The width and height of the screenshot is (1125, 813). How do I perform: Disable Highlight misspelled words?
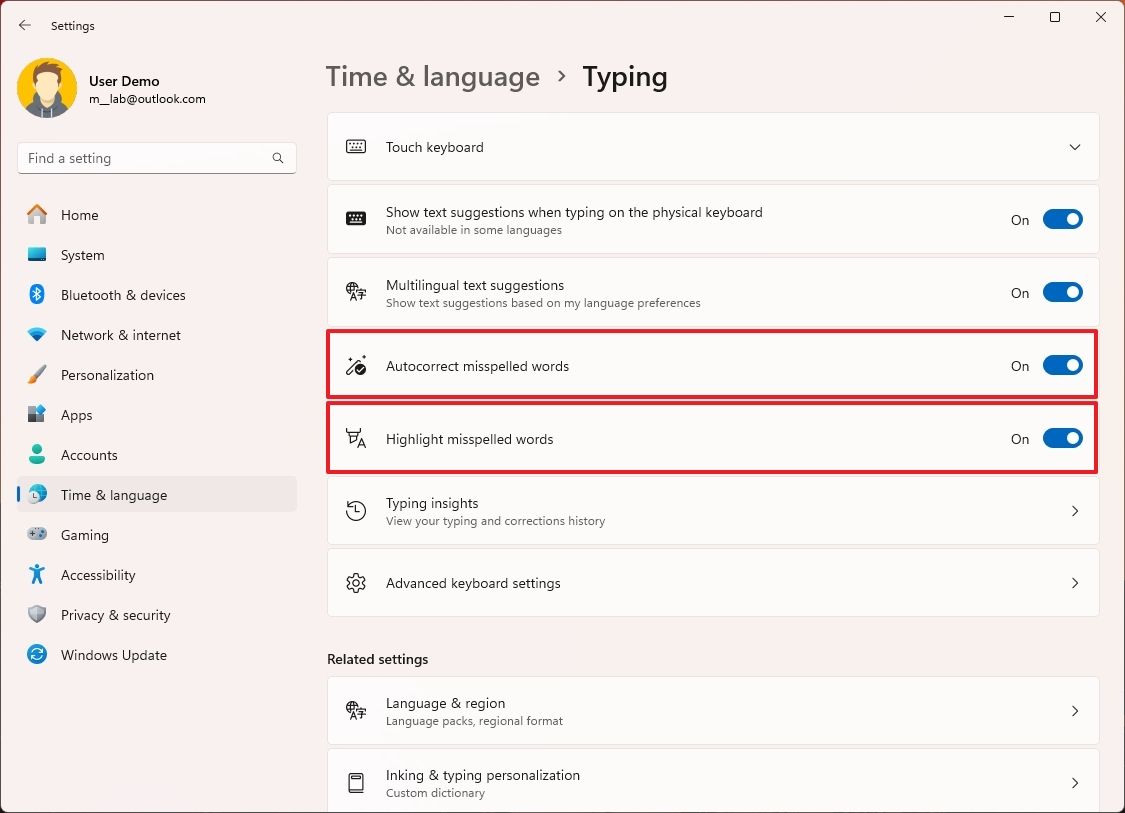click(1062, 438)
